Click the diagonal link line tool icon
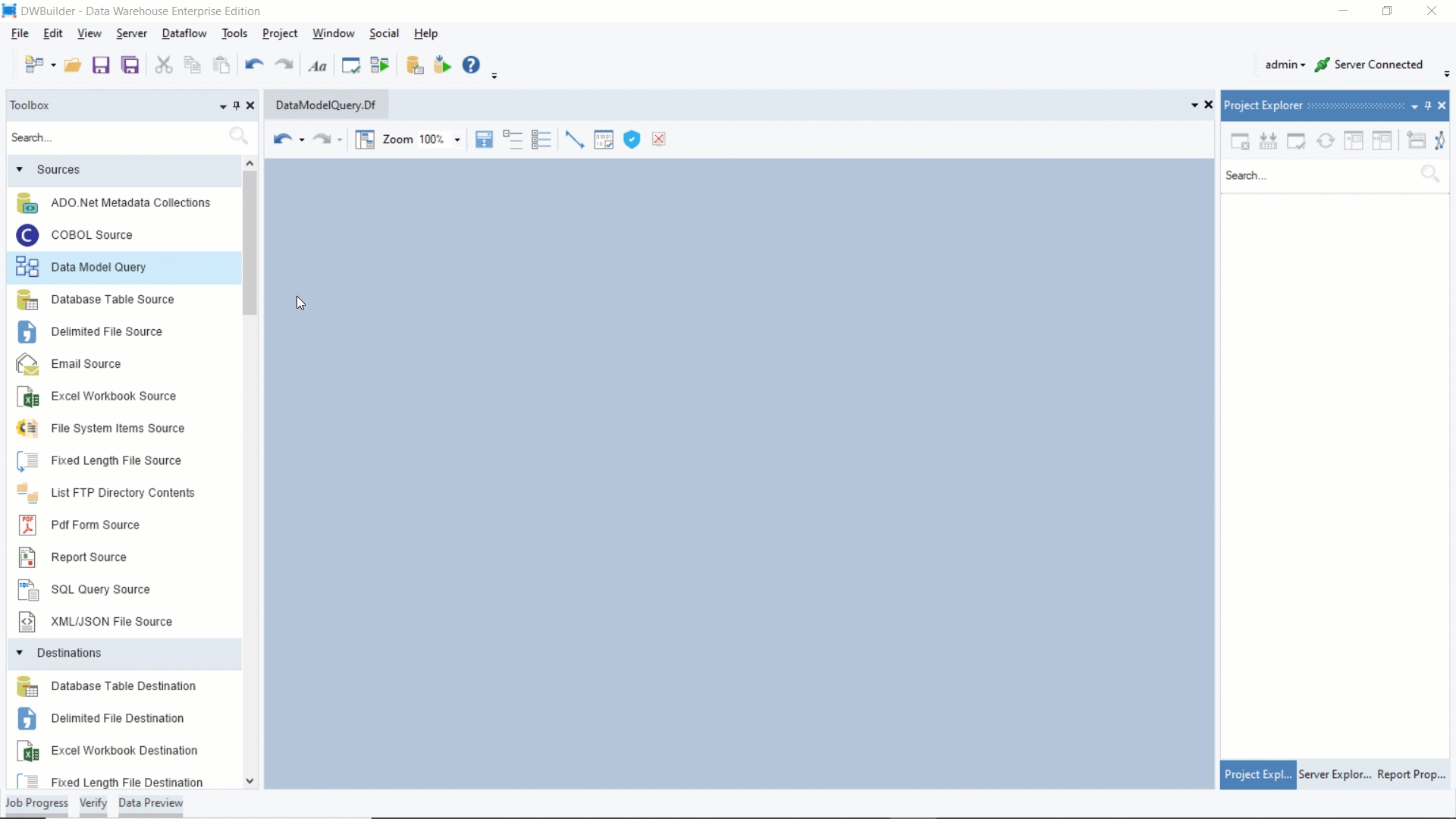This screenshot has height=819, width=1456. [574, 140]
